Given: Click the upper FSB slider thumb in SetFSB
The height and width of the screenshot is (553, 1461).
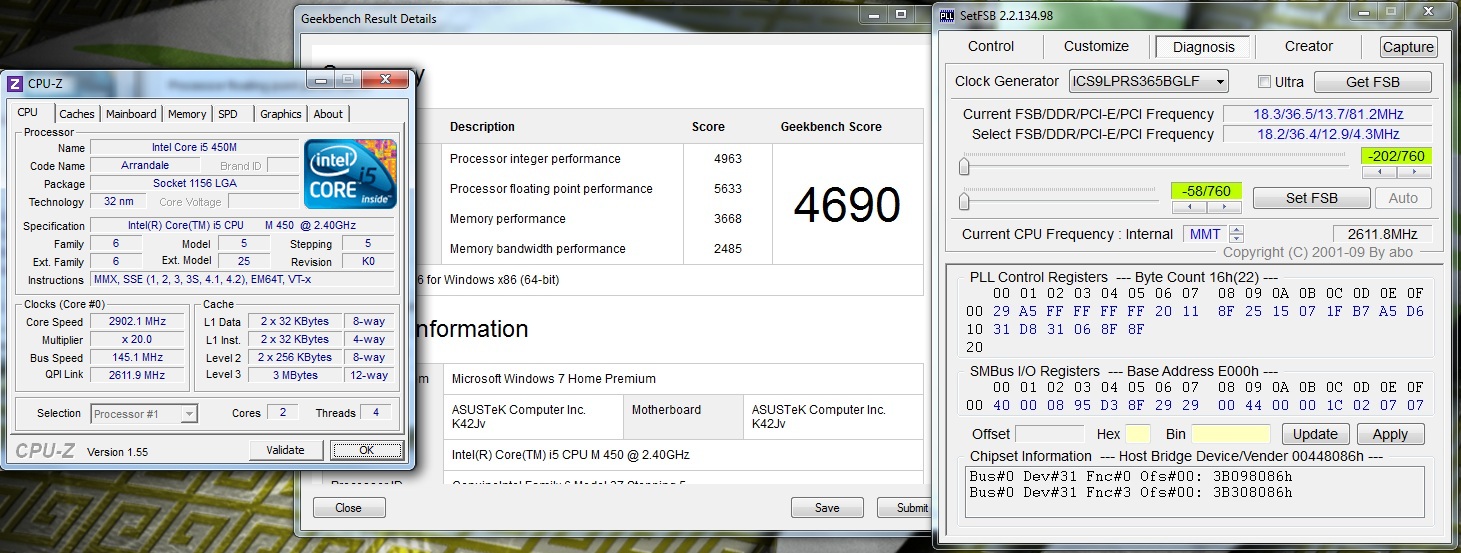Looking at the screenshot, I should (x=964, y=166).
